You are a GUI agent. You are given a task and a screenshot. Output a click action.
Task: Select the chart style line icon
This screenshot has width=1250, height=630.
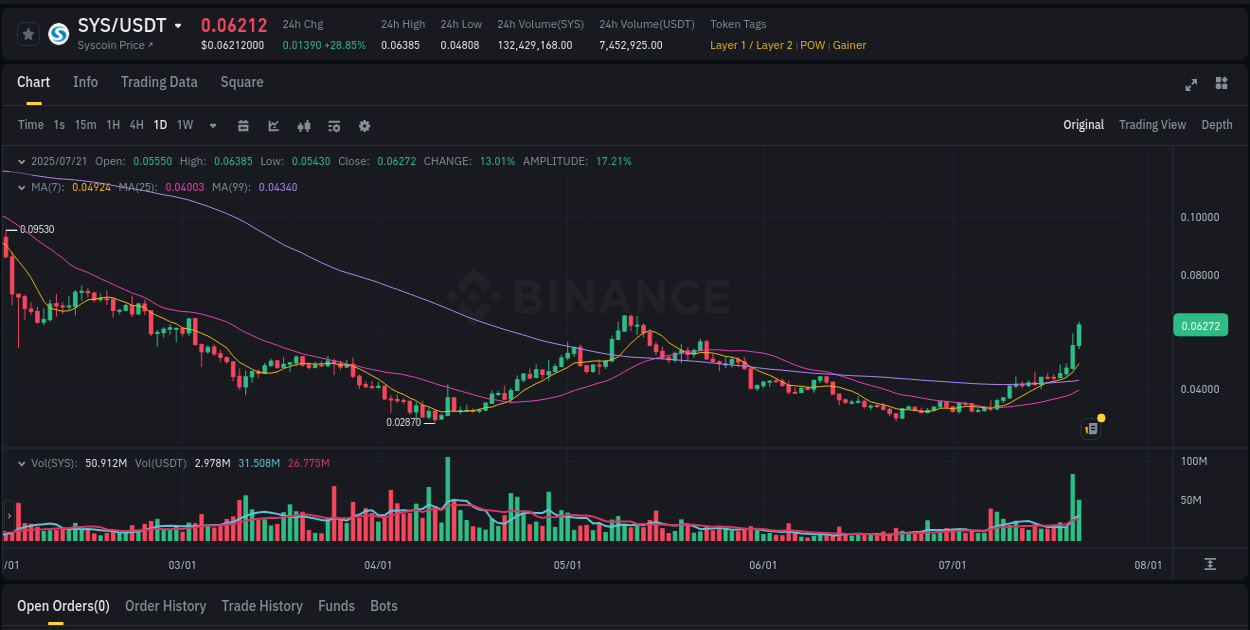(x=272, y=126)
